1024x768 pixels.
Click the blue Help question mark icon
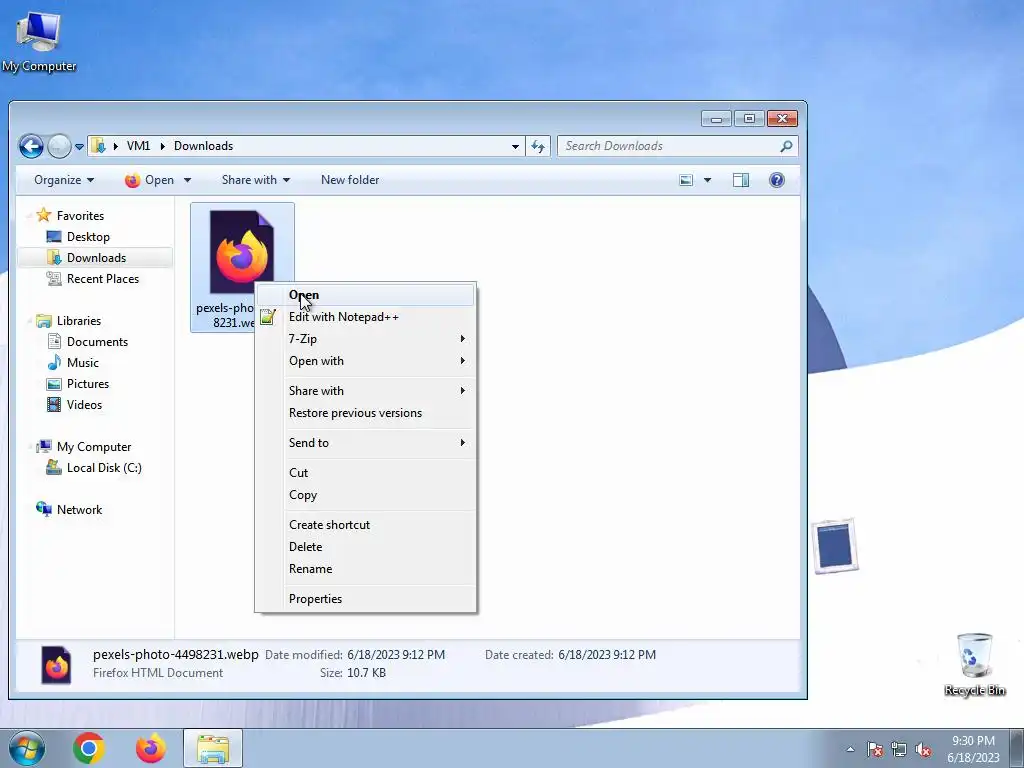776,180
